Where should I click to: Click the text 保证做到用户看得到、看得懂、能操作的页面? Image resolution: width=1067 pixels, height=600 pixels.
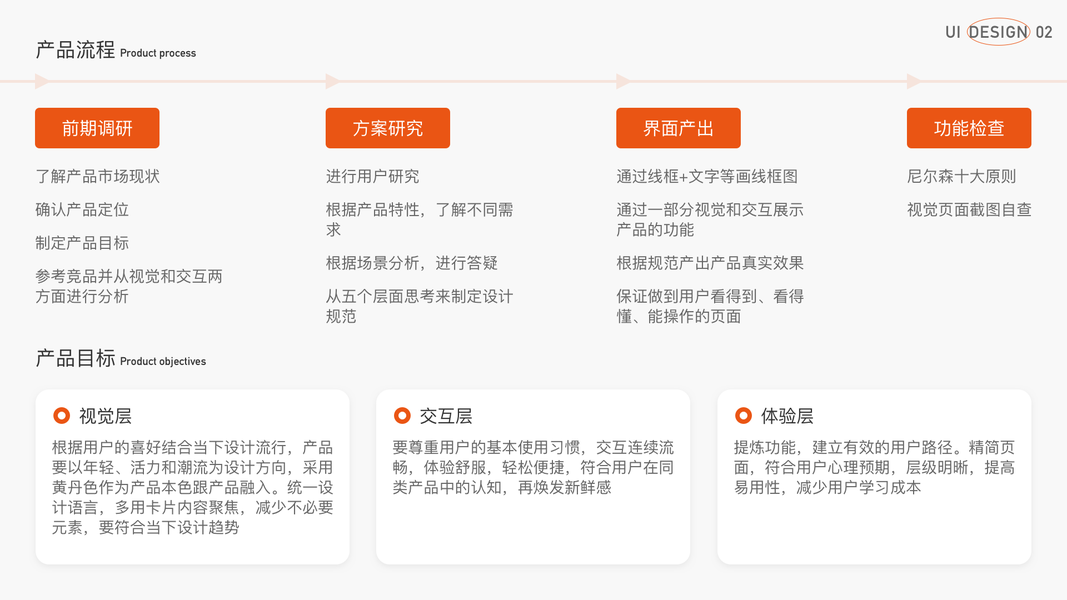(710, 306)
